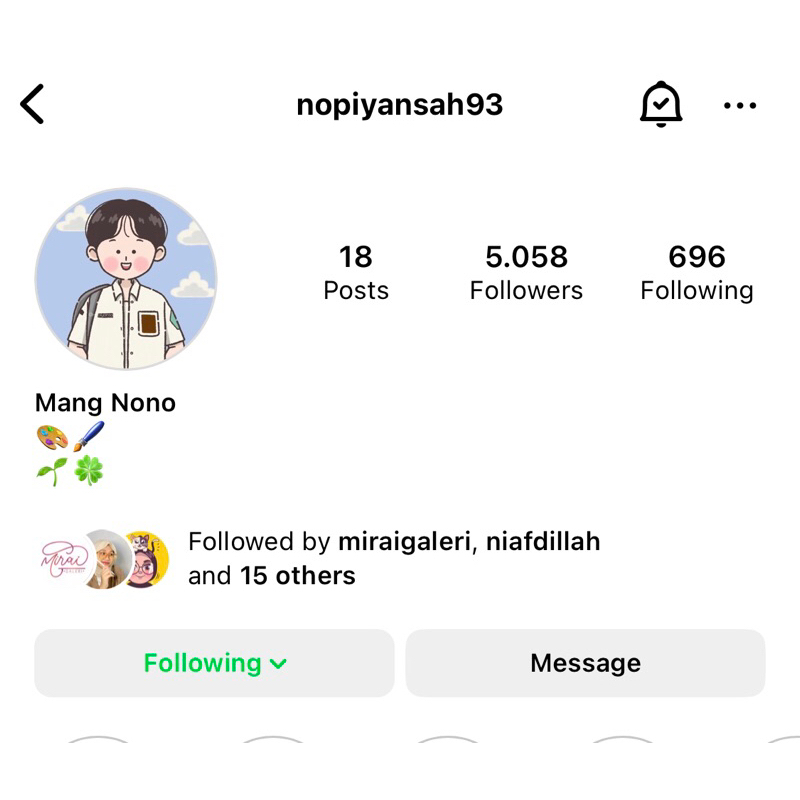Send a message via Message button
800x800 pixels.
point(585,663)
